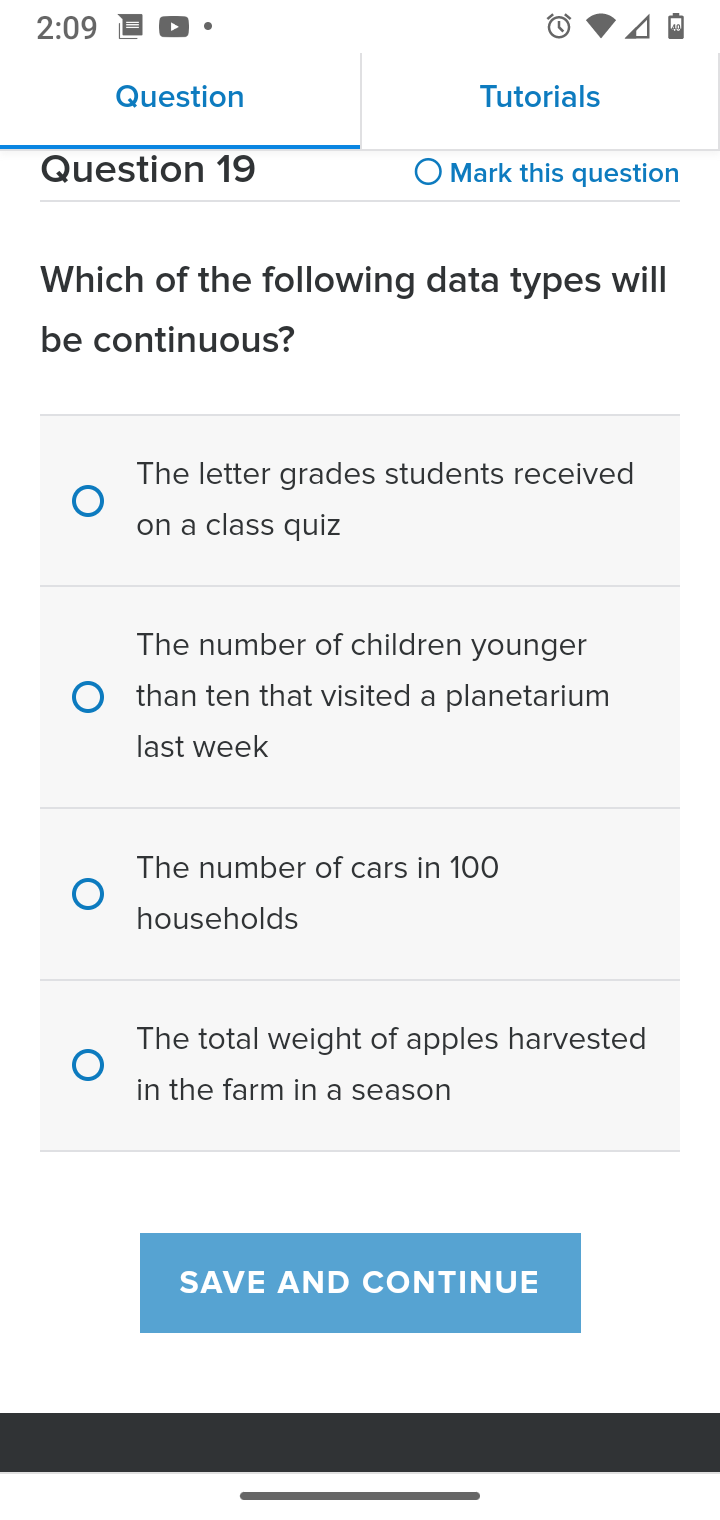Choose the total weight of apples option text
This screenshot has width=720, height=1520.
pyautogui.click(x=391, y=1064)
